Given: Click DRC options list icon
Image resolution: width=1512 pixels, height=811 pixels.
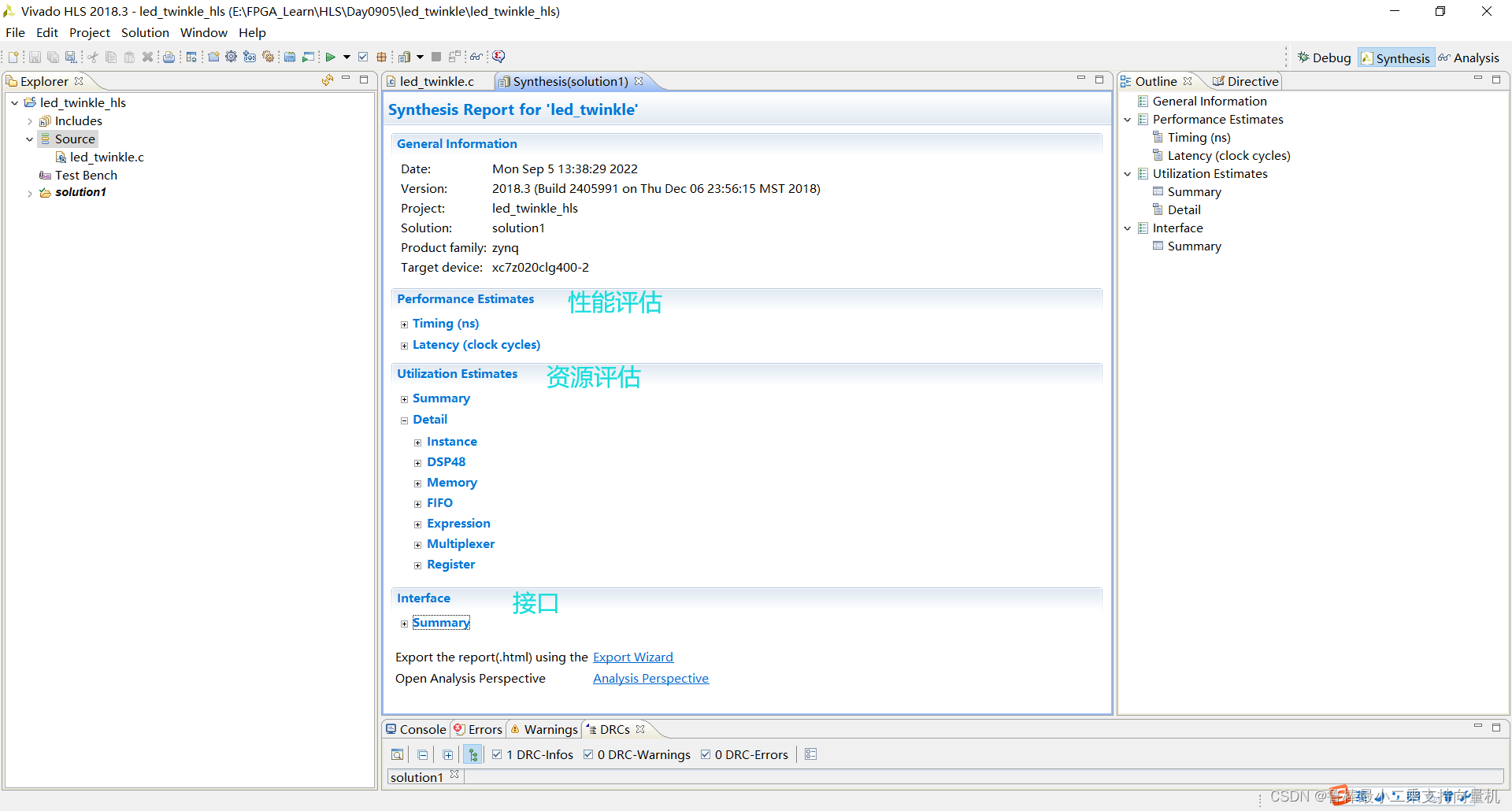Looking at the screenshot, I should [x=810, y=754].
